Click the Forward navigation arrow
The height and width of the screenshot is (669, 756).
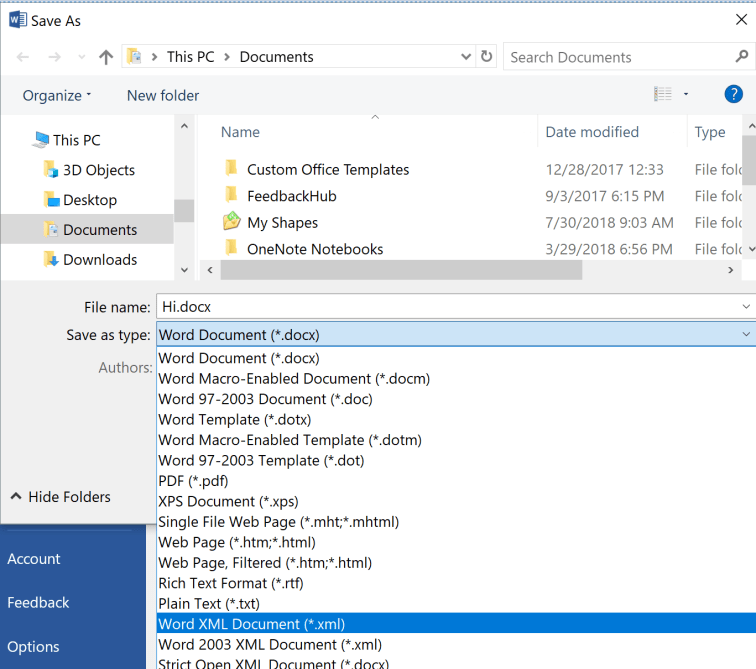(x=54, y=57)
